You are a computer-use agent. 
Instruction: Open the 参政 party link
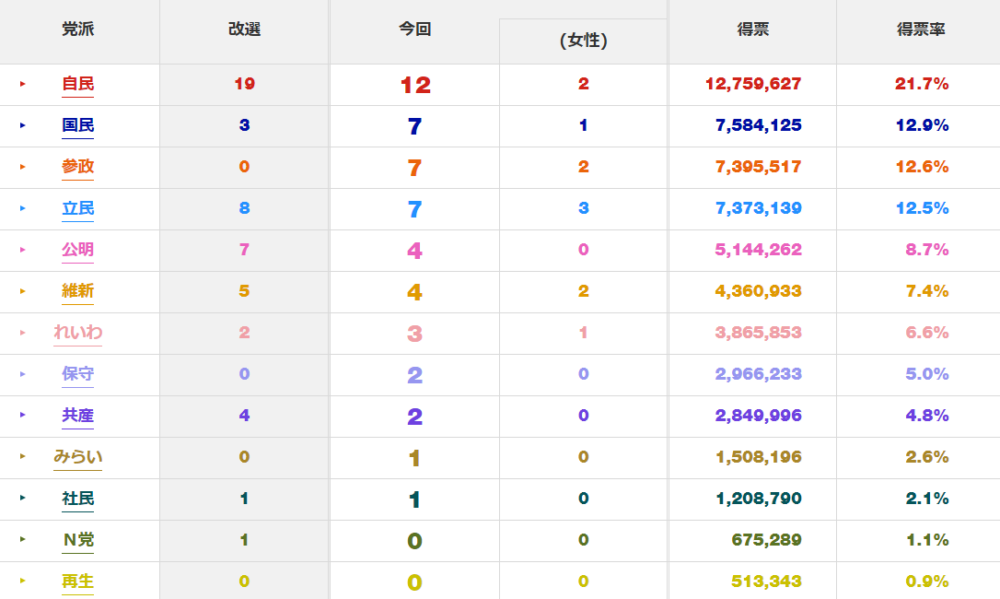(x=78, y=167)
